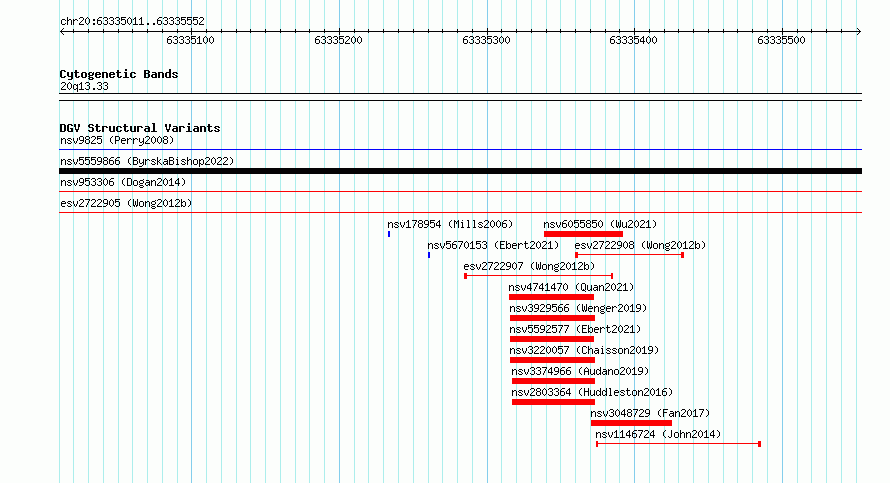Viewport: 890px width, 483px height.
Task: Open the nsv5559866 (ByrskaBishop2022) label
Action: point(147,161)
